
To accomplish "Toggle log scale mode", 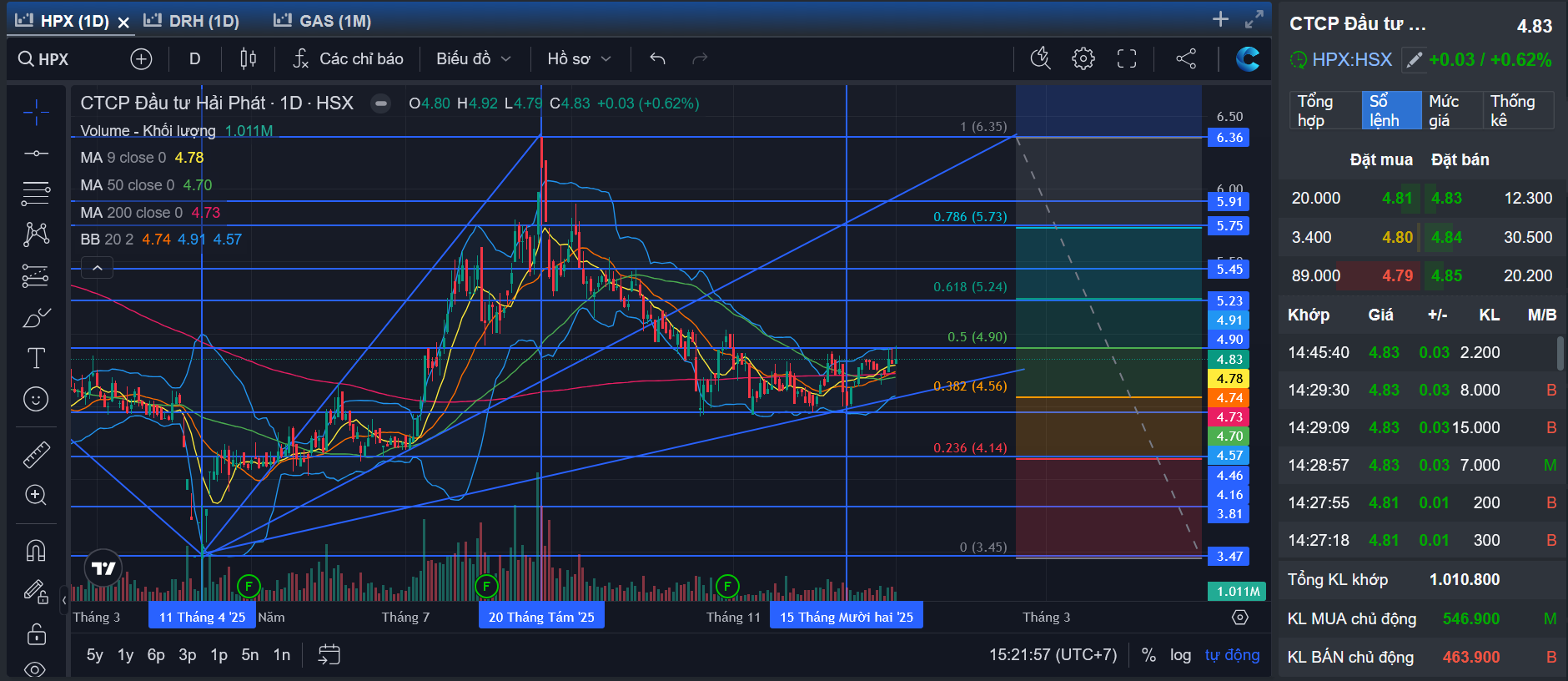I will click(1180, 655).
